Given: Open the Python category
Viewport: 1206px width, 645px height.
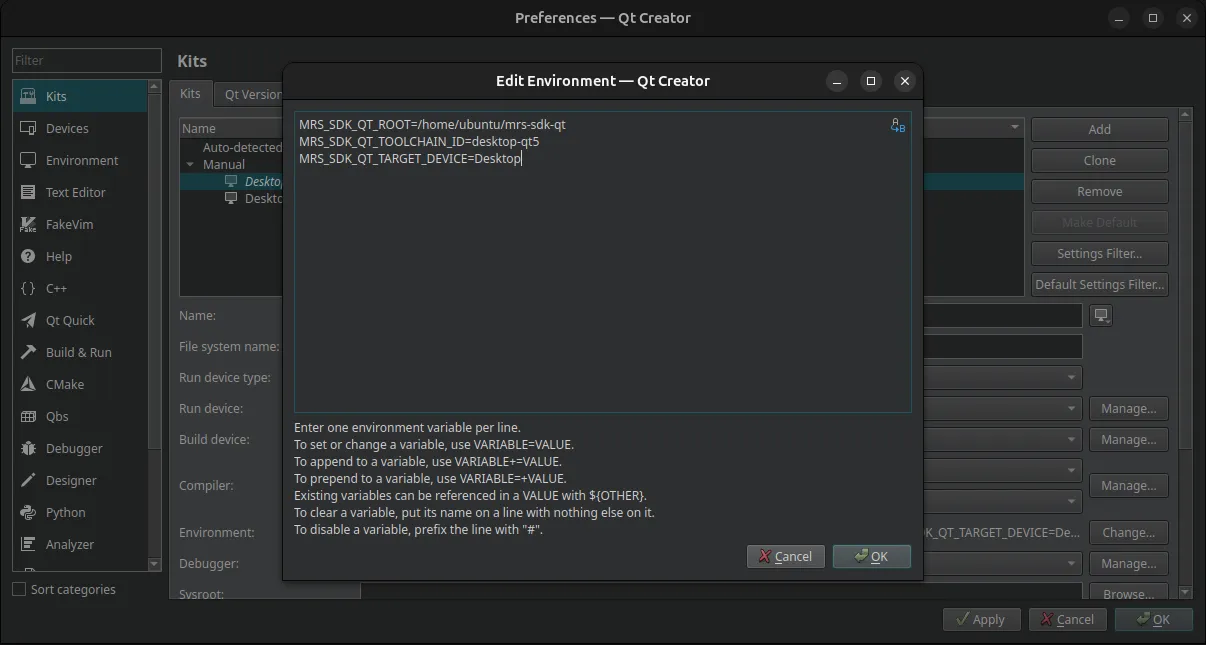Looking at the screenshot, I should coord(80,512).
